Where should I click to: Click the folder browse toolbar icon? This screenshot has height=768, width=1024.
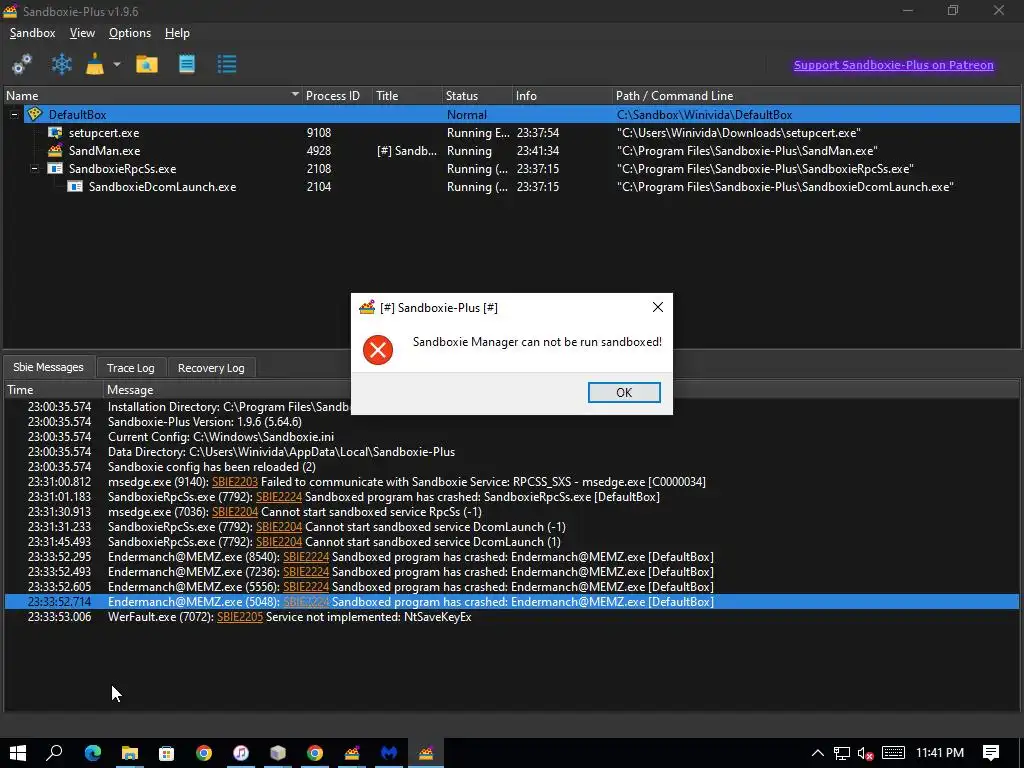click(147, 64)
